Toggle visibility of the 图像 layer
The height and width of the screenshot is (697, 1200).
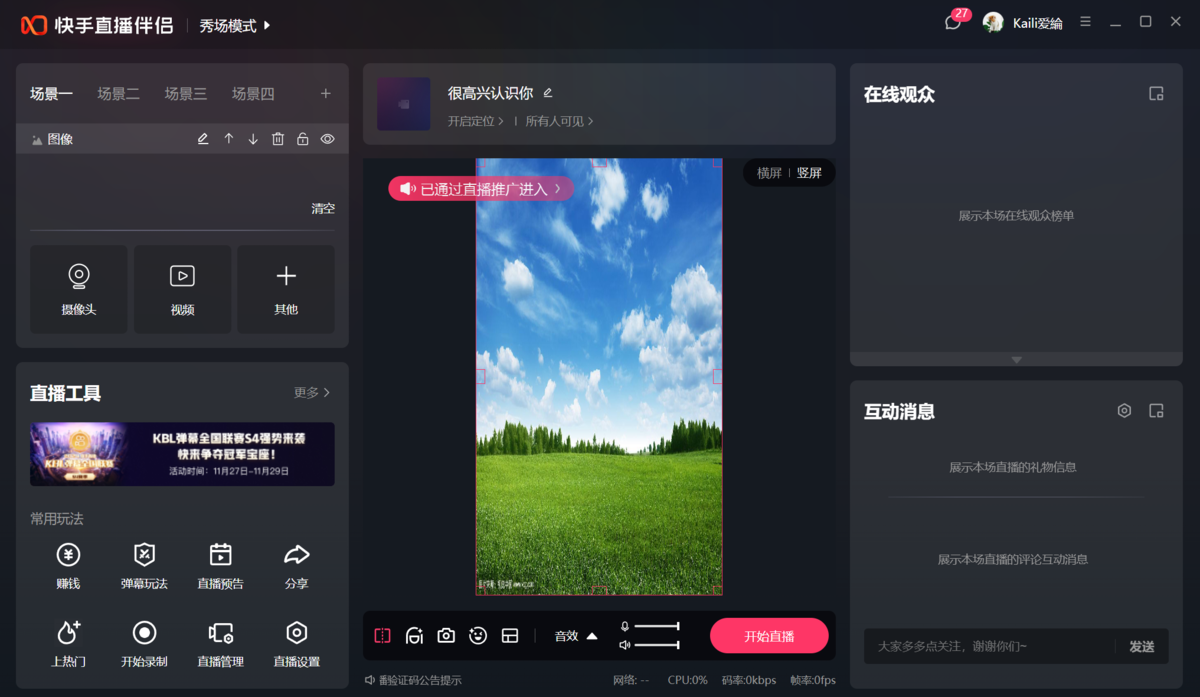(327, 138)
